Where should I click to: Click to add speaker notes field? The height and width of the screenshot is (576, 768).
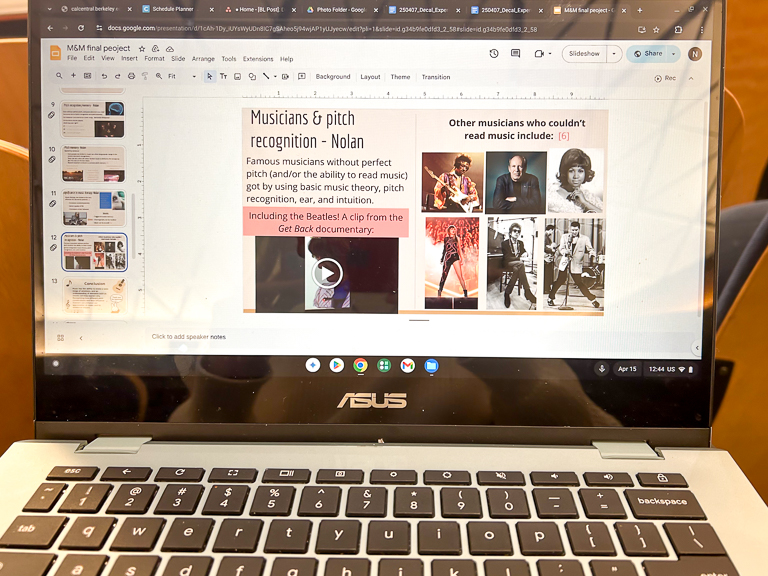[x=189, y=336]
